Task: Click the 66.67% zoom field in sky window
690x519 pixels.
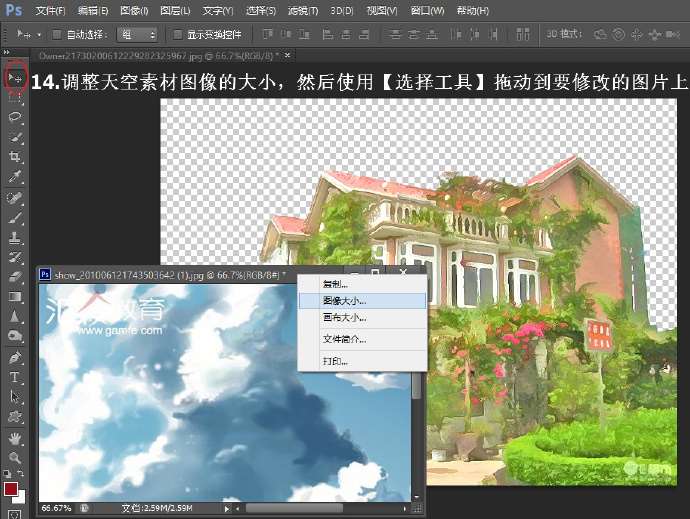Action: pyautogui.click(x=56, y=508)
